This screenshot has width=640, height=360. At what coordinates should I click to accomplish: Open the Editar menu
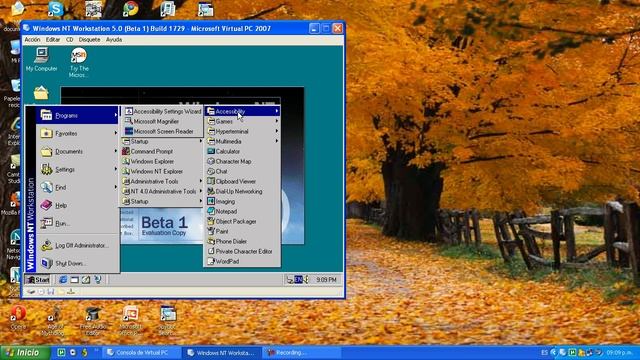pyautogui.click(x=53, y=40)
